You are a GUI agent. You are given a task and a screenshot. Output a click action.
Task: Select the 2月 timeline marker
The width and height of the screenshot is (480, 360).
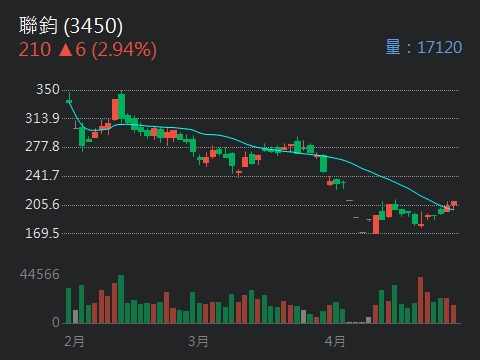tap(74, 341)
